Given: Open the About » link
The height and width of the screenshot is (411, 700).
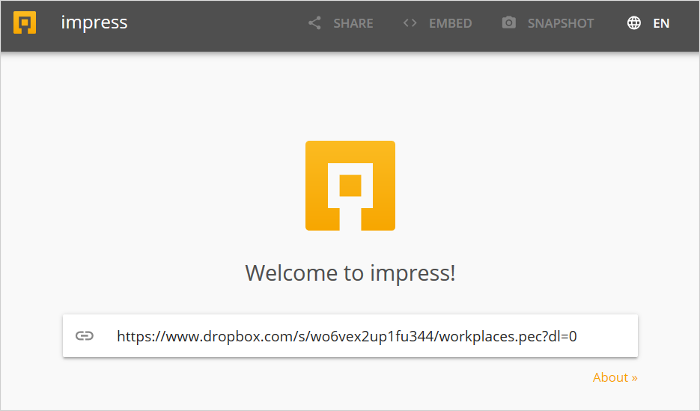Looking at the screenshot, I should [x=615, y=378].
